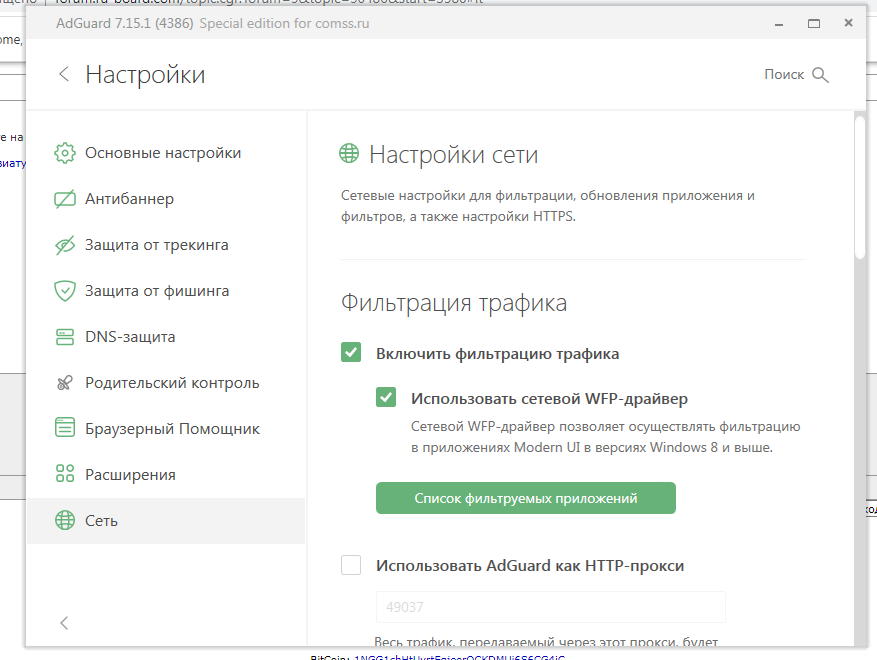Click the globe icon in Настройки сети heading
The image size is (877, 660).
(x=349, y=153)
